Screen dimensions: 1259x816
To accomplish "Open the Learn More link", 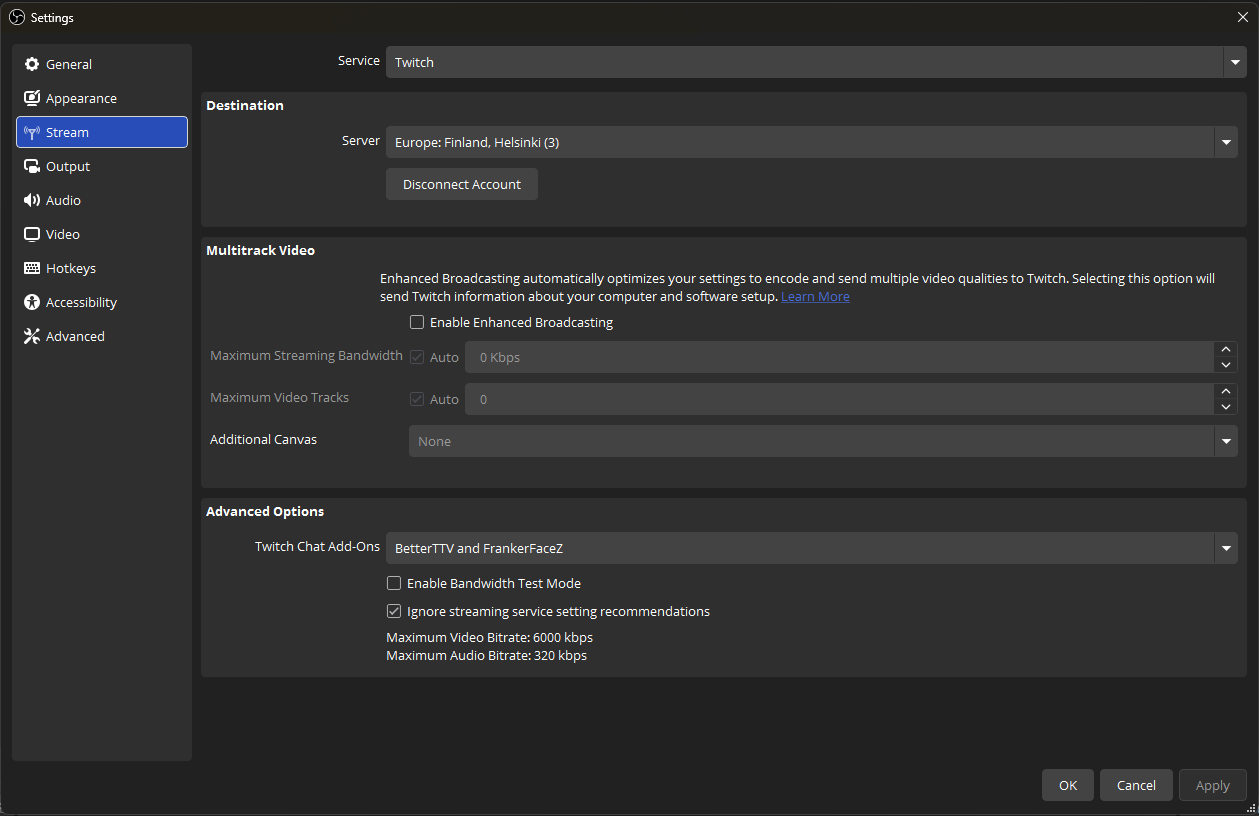I will tap(815, 296).
